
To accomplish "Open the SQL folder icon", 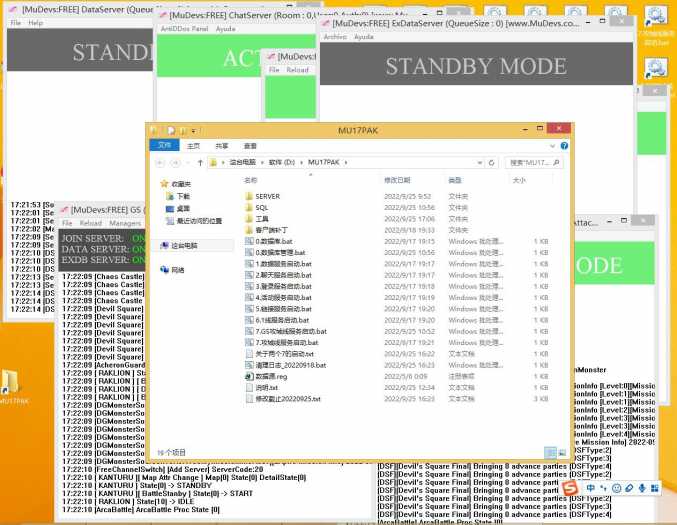I will point(249,208).
